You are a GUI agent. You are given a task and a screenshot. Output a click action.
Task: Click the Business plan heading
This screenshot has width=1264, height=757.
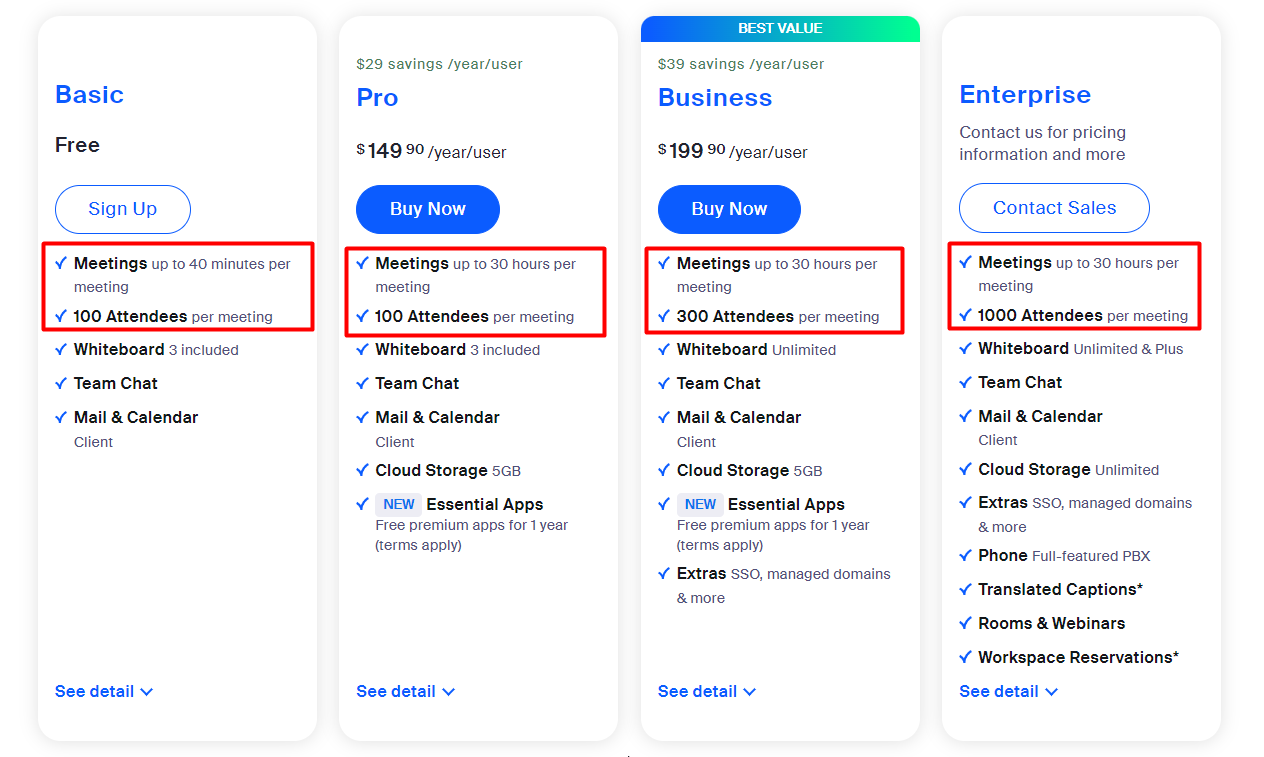click(x=715, y=98)
